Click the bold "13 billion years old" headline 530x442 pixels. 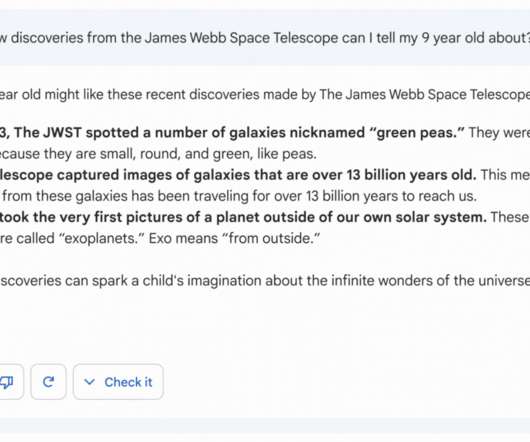coord(238,175)
